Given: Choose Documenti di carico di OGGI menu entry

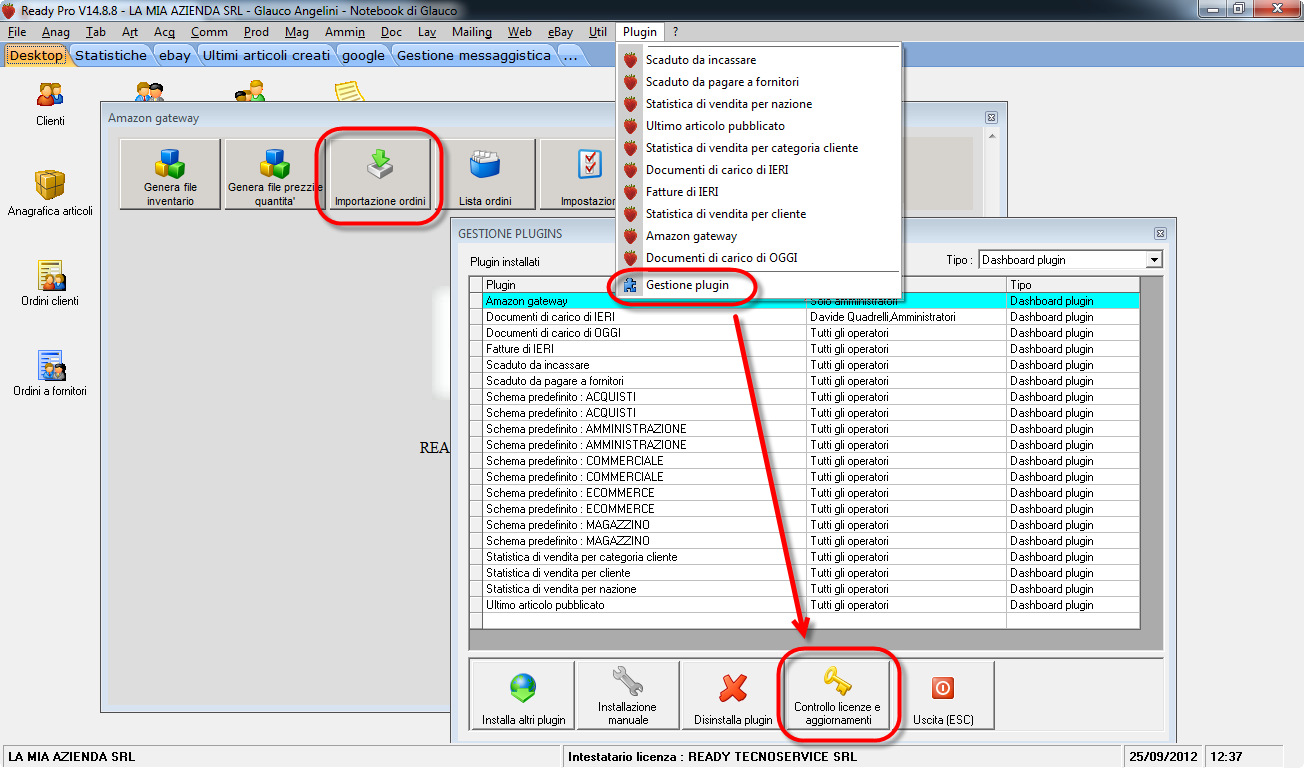Looking at the screenshot, I should pos(760,258).
